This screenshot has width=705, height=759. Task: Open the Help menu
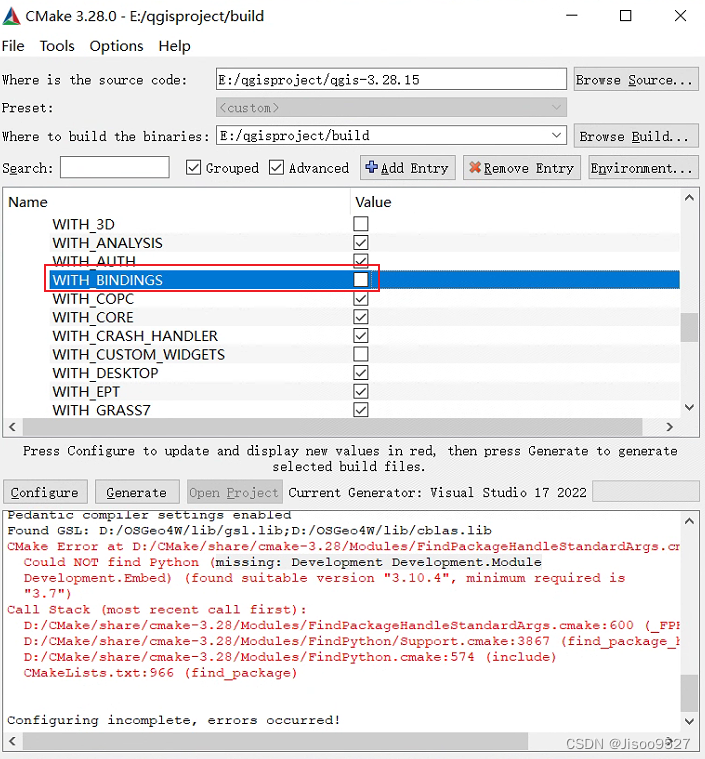[x=174, y=46]
